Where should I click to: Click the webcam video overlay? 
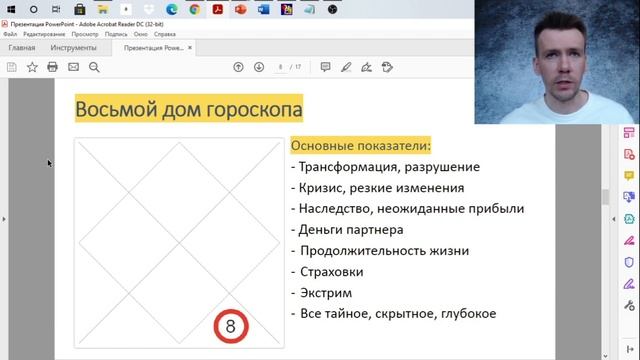click(x=557, y=62)
